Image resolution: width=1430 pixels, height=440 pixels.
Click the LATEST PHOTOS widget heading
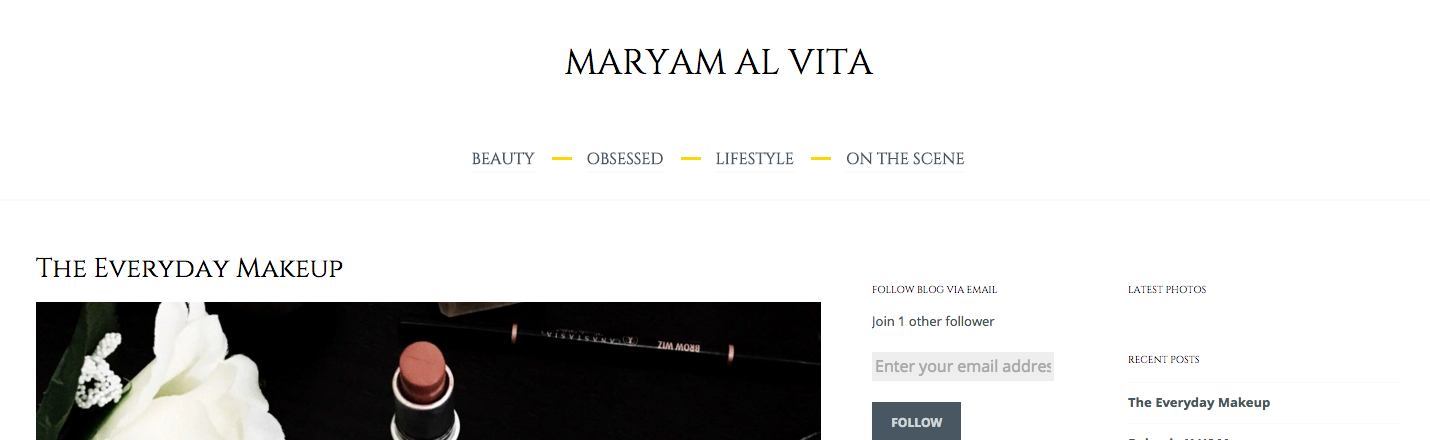(1167, 290)
